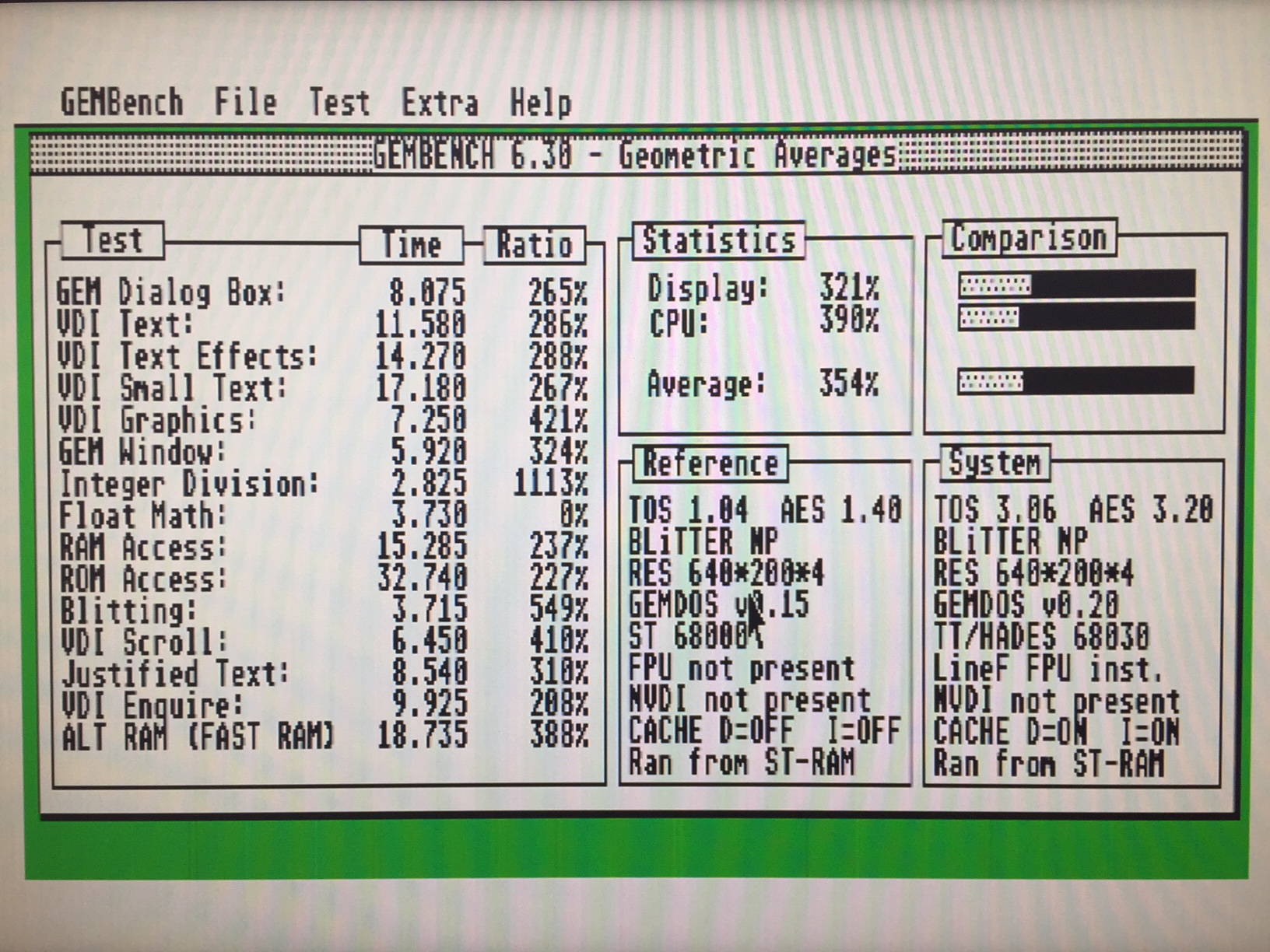The width and height of the screenshot is (1270, 952).
Task: Select the 'VDI Text Effects:' row label
Action: coord(188,356)
